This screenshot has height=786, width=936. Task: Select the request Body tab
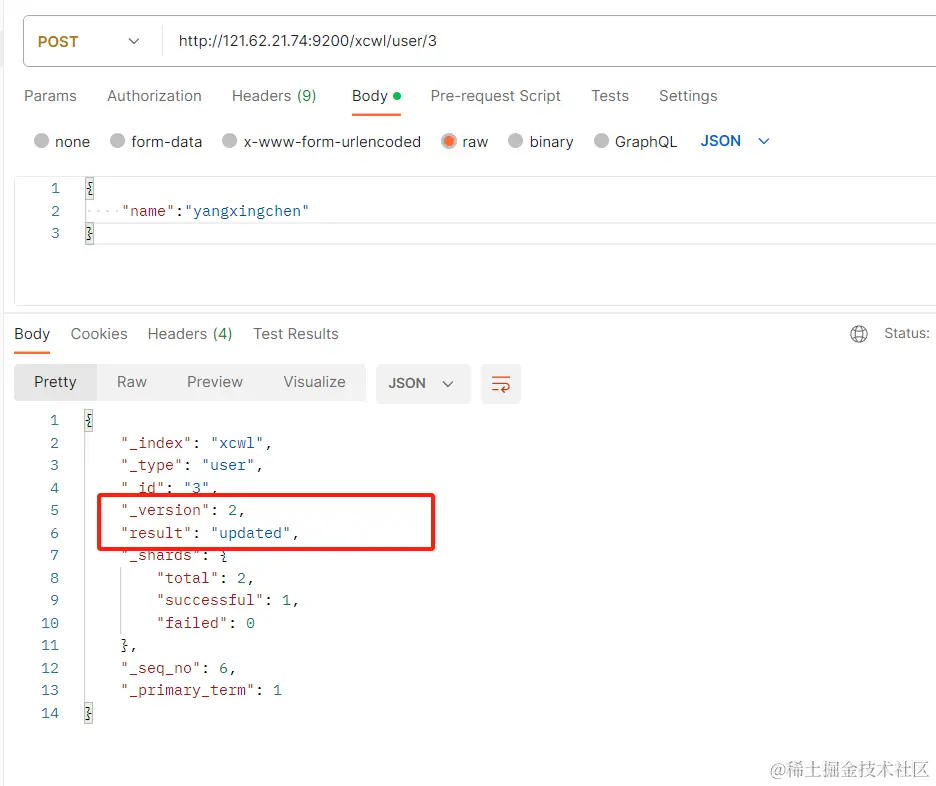(x=376, y=96)
